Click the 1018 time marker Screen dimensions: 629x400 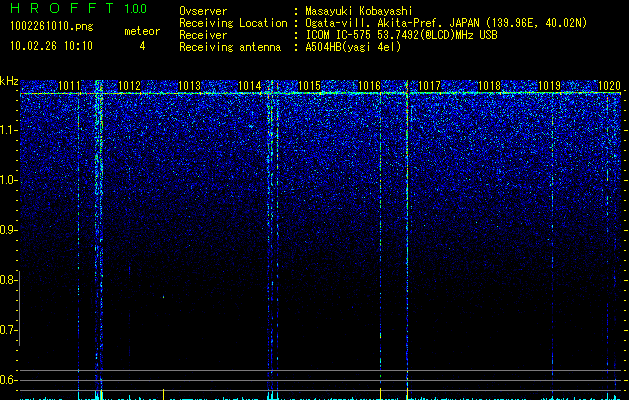(x=489, y=86)
